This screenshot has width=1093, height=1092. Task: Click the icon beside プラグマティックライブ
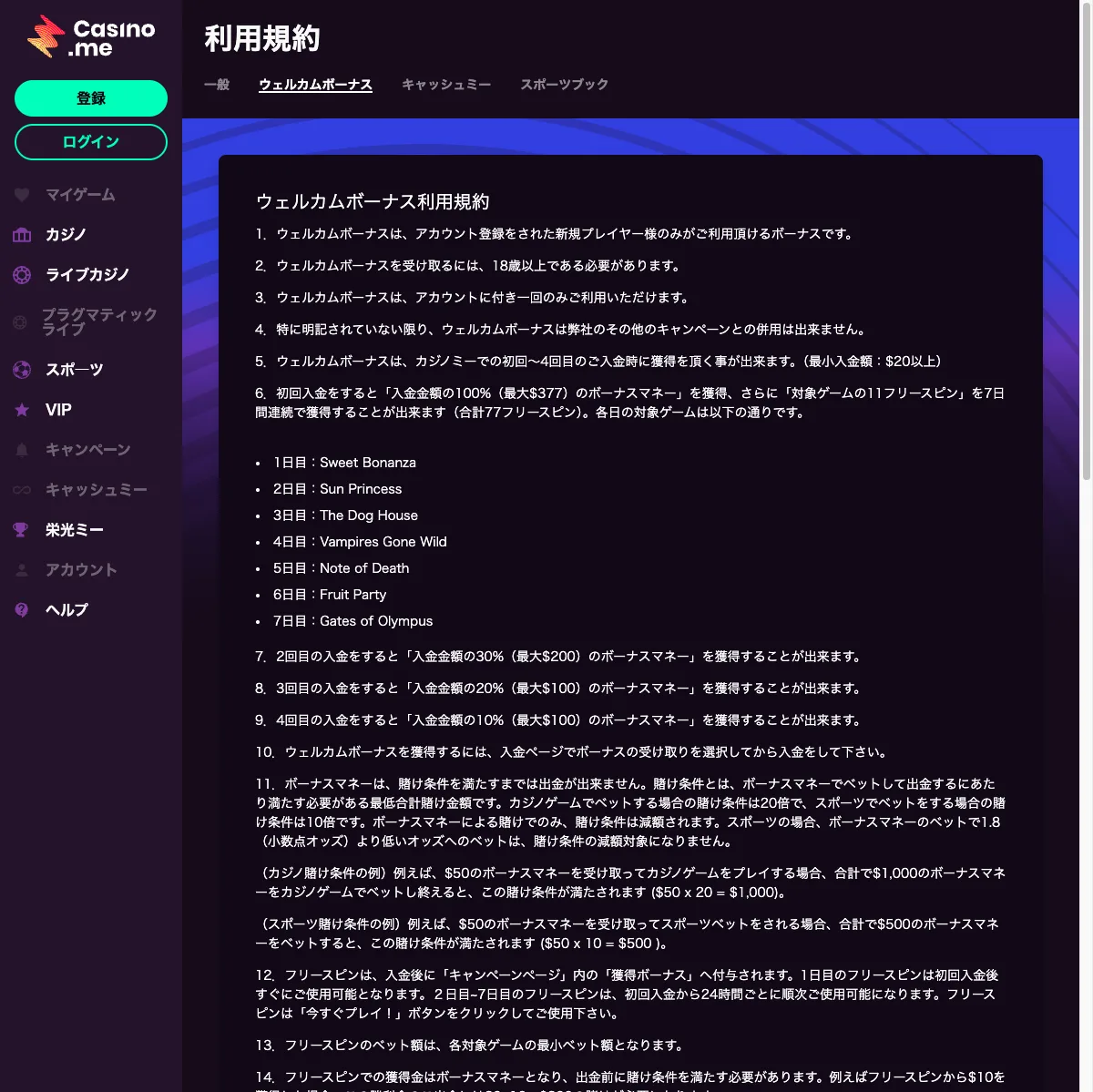click(x=20, y=322)
